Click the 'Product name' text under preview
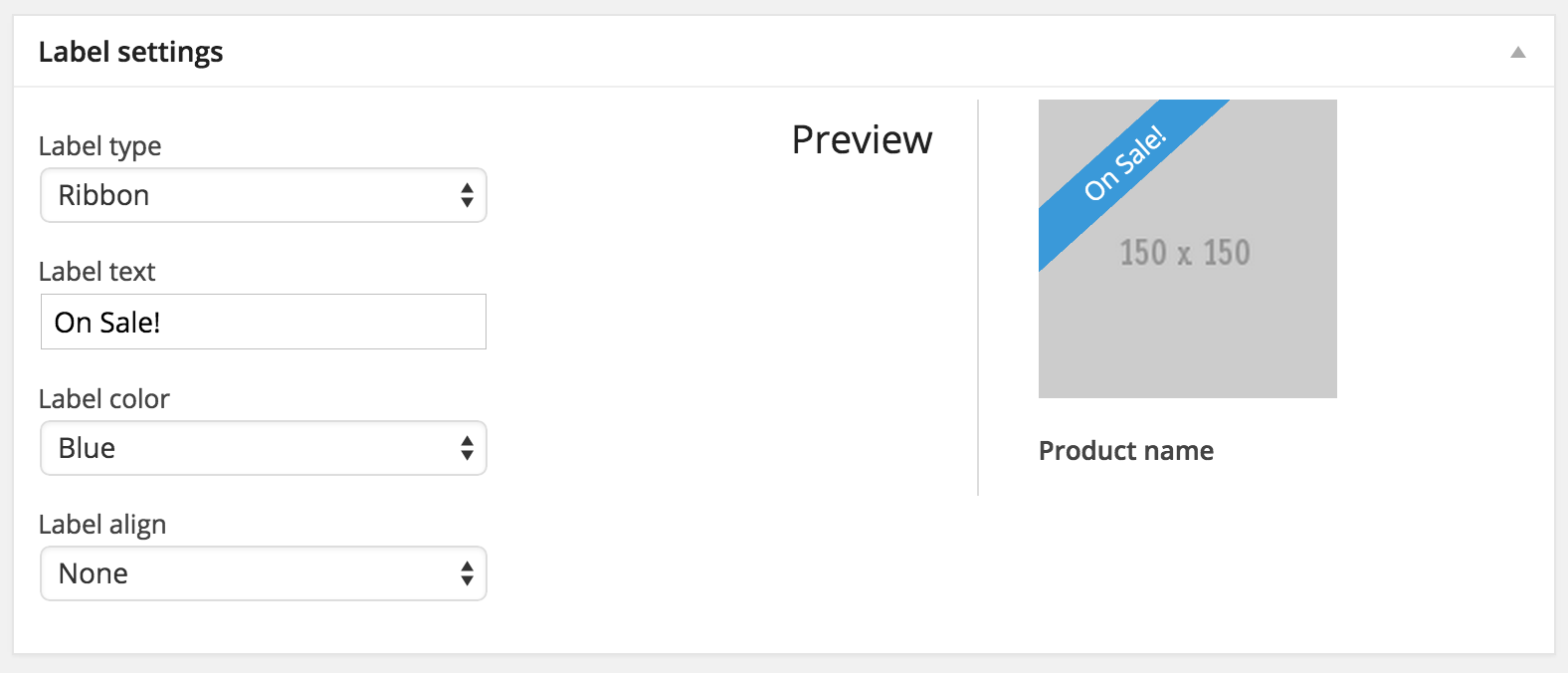 (1125, 451)
